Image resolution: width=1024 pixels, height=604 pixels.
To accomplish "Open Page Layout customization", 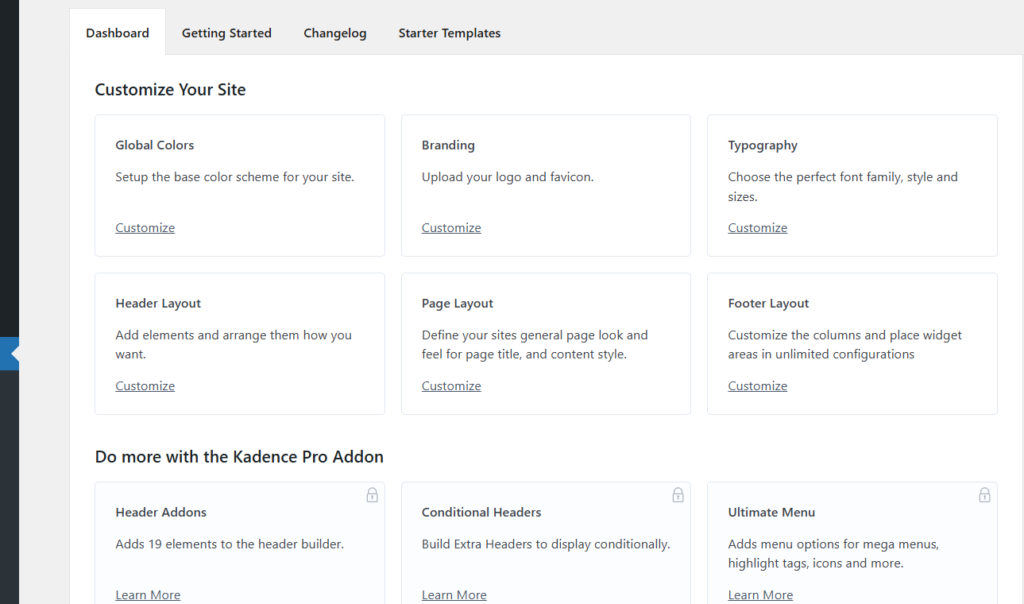I will coord(451,385).
